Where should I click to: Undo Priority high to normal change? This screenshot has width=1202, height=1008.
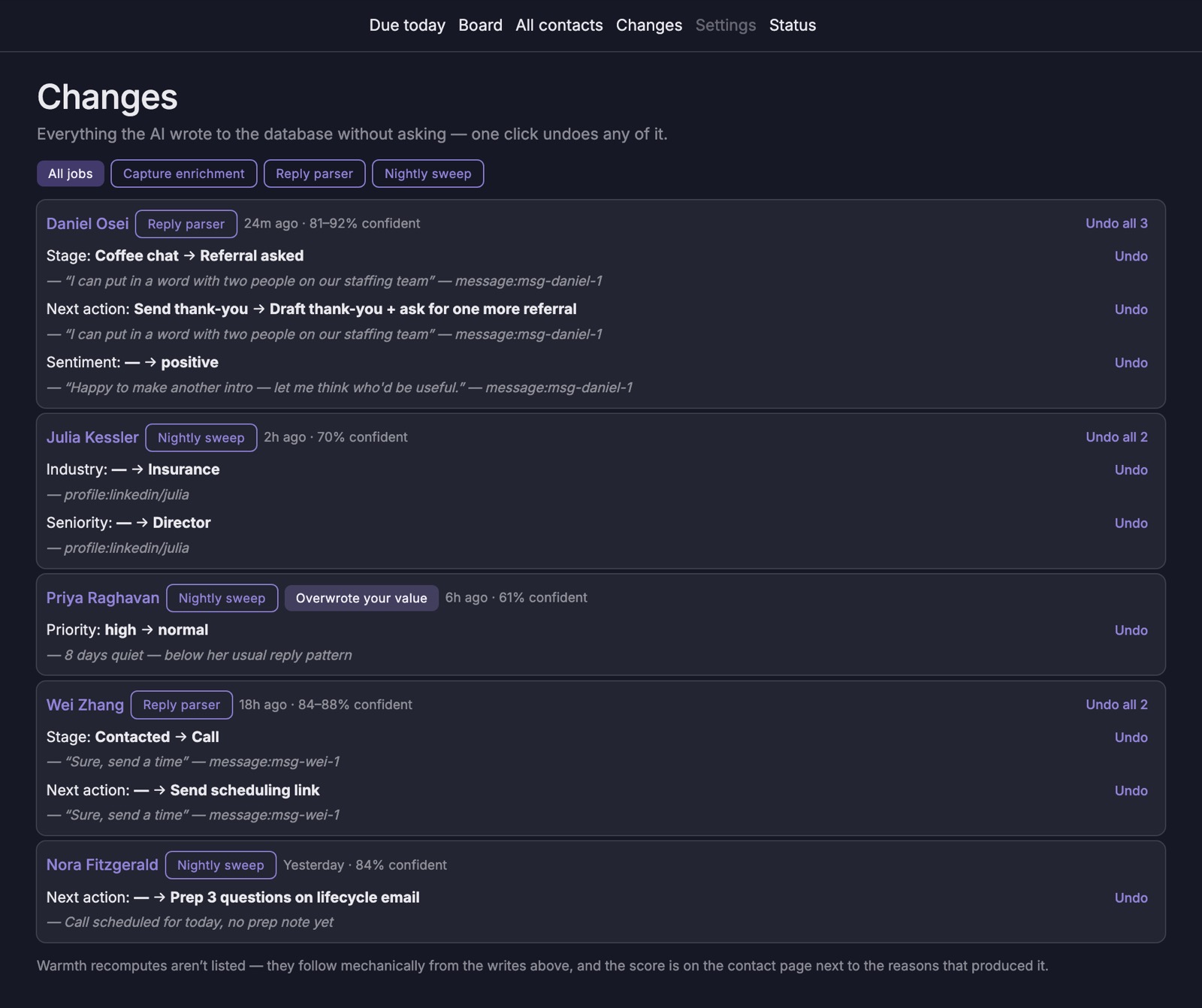pyautogui.click(x=1131, y=630)
